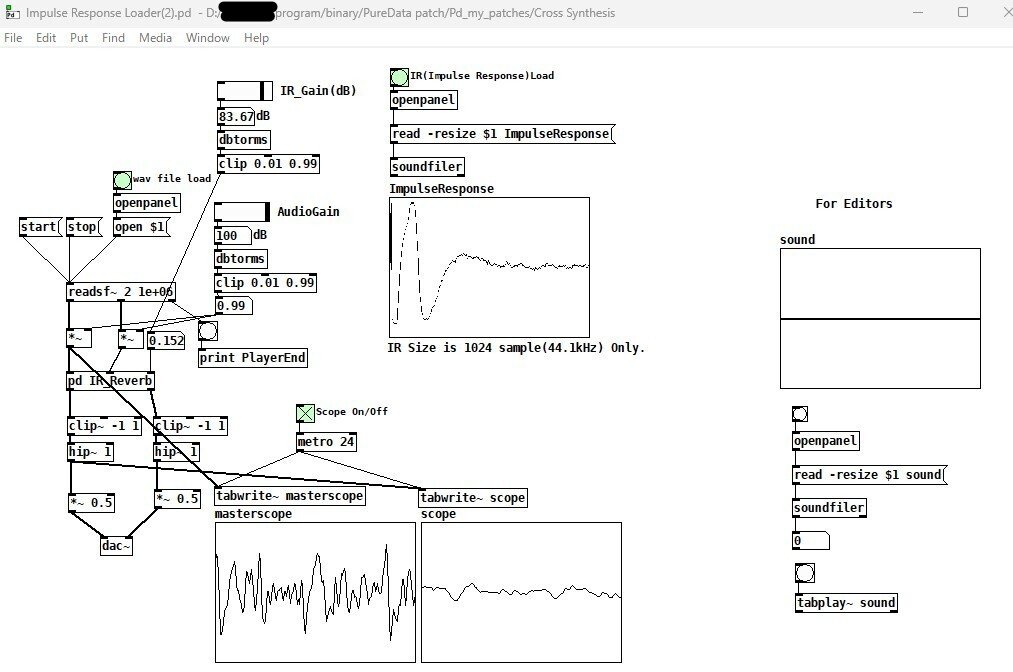Click the read -resize $1 ImpulseResponse message
Image resolution: width=1013 pixels, height=672 pixels.
pos(500,133)
